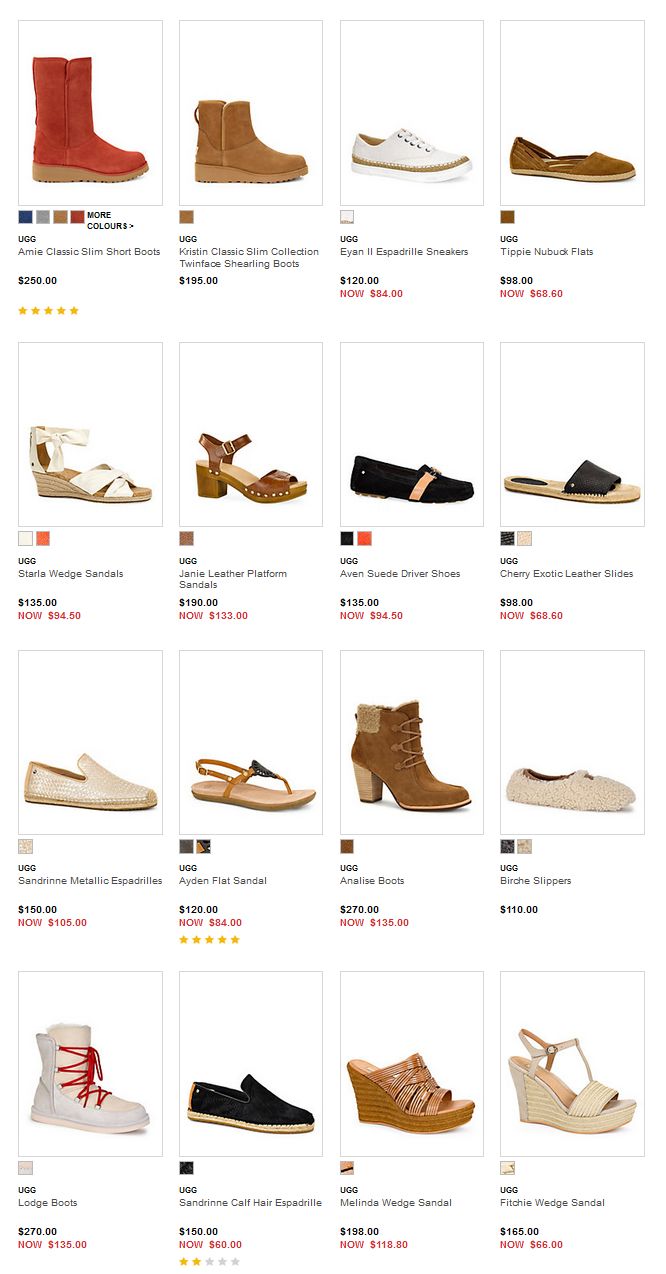Pick the cream swatch for Birche Slippers
666x1274 pixels.
pos(524,847)
